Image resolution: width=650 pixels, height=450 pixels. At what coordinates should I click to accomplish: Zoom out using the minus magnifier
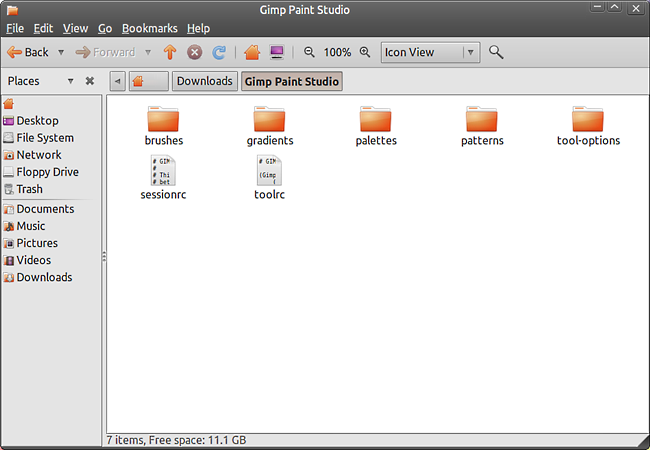(309, 52)
